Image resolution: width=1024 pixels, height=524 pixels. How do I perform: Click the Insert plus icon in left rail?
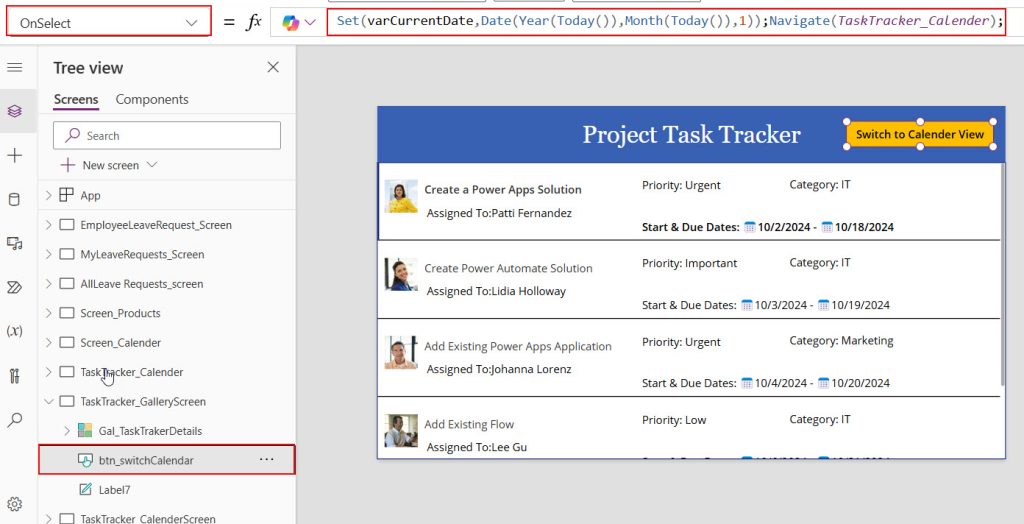(14, 156)
